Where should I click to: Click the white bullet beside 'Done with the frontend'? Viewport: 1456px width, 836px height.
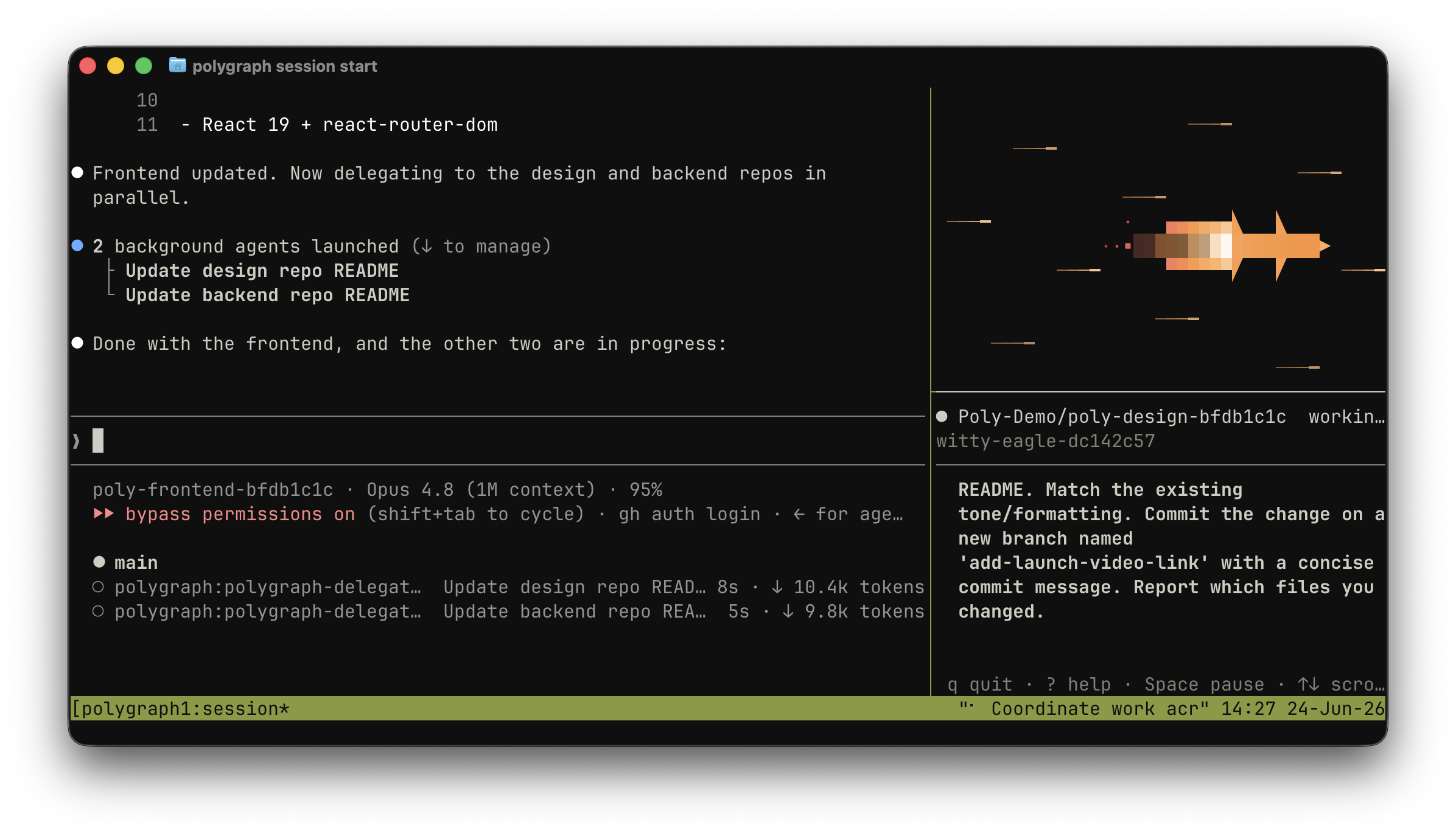[x=77, y=343]
